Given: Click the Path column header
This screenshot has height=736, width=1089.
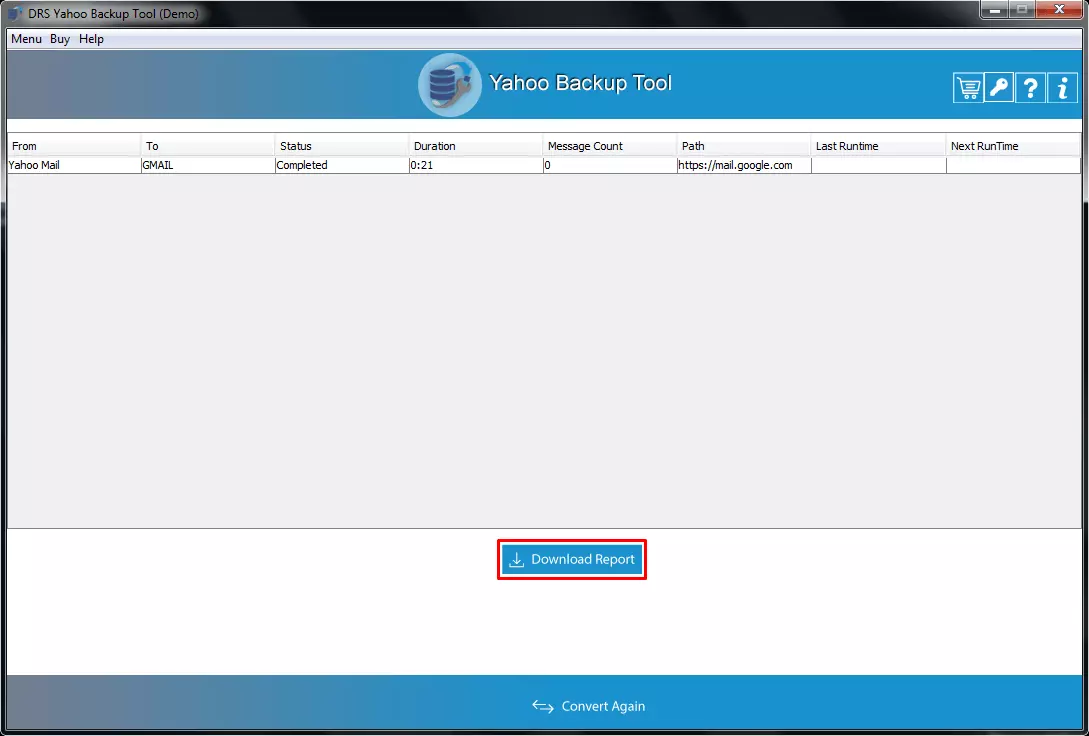Looking at the screenshot, I should coord(744,146).
